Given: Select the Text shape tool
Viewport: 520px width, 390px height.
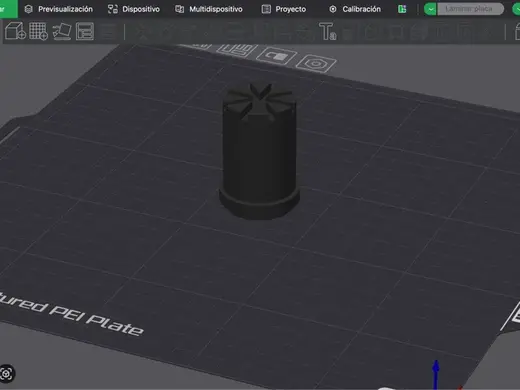Looking at the screenshot, I should [x=327, y=31].
